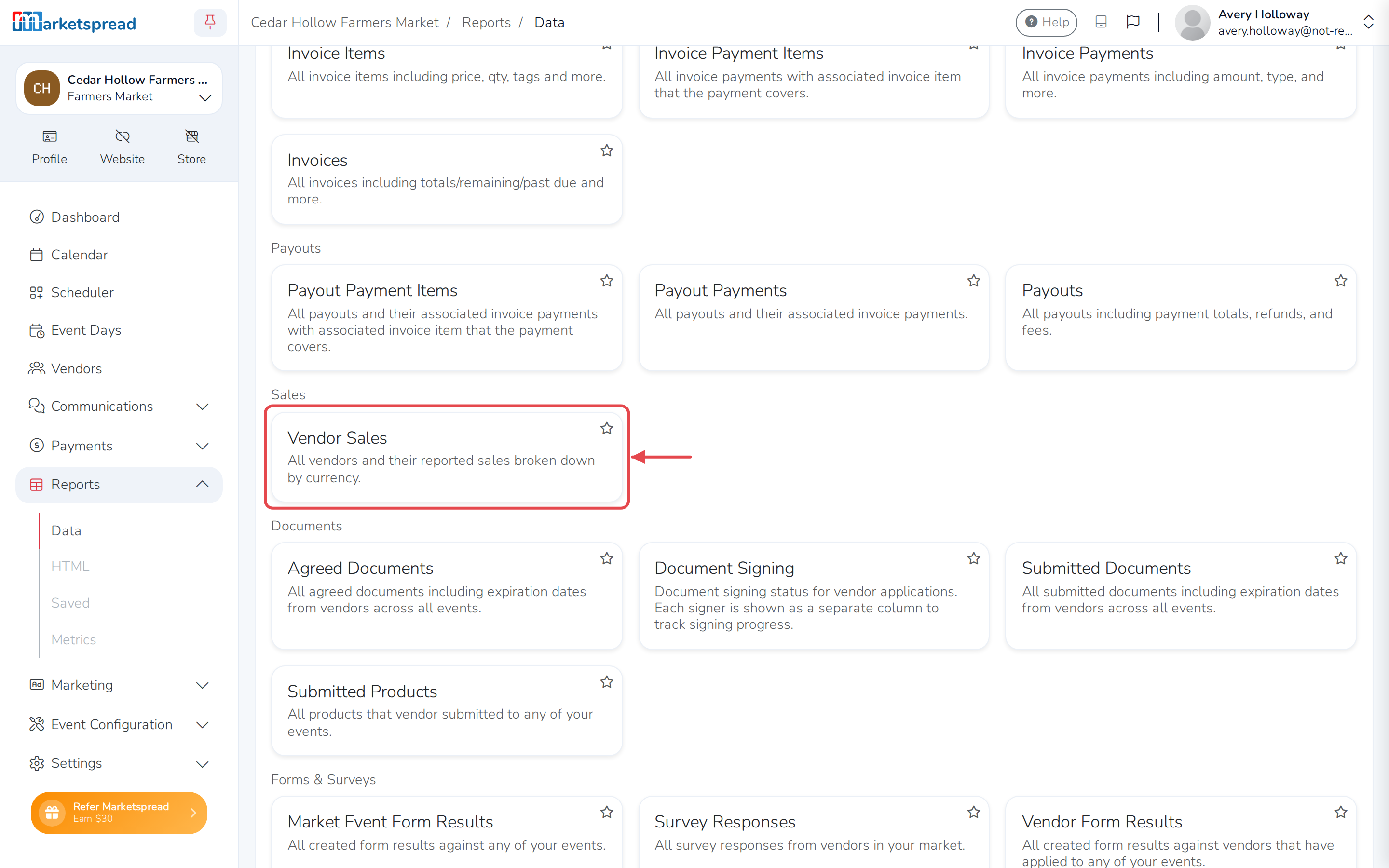This screenshot has width=1389, height=868.
Task: Expand the Settings menu chevron
Action: tap(202, 764)
